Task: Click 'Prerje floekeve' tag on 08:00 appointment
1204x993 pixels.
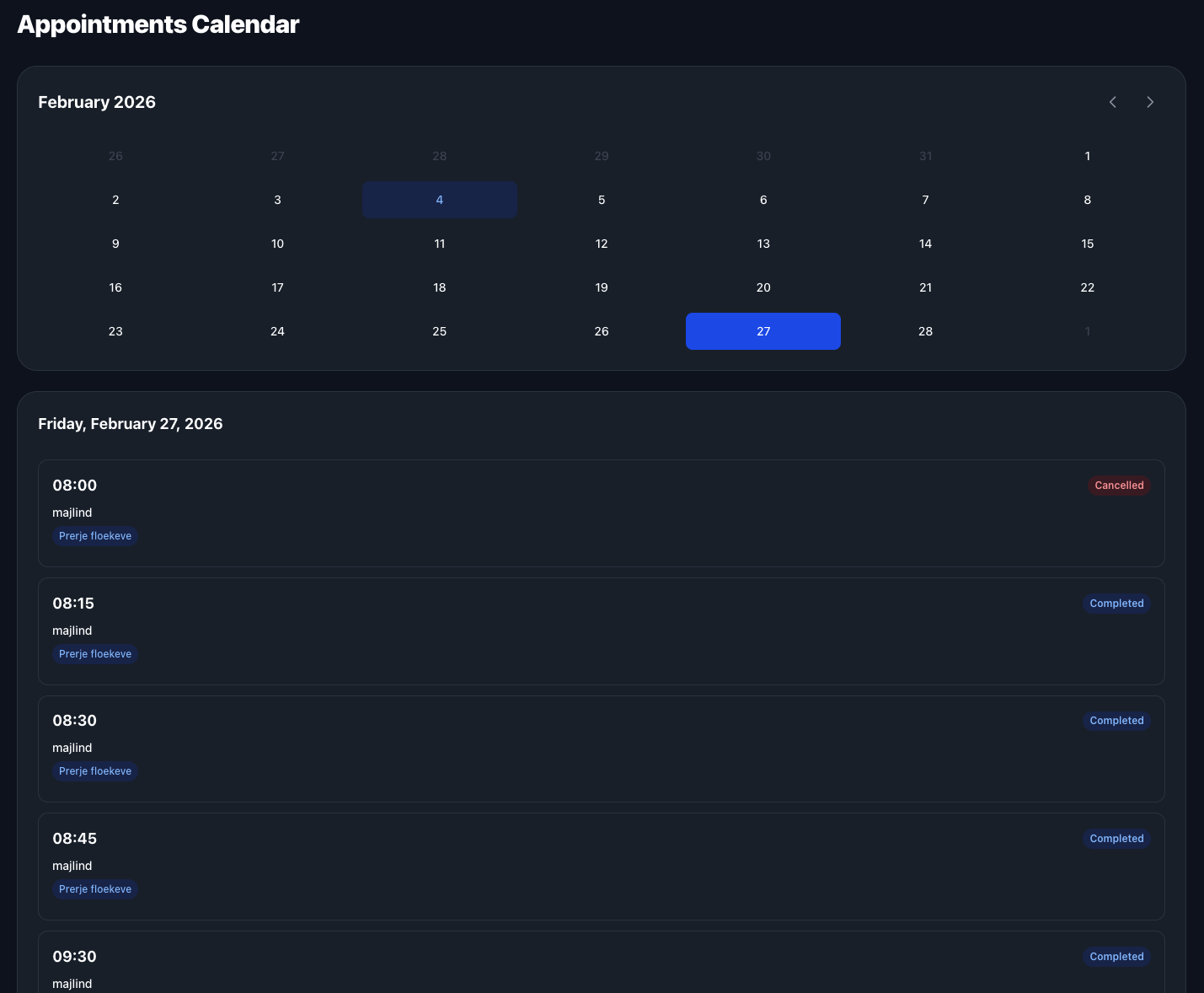Action: [95, 536]
